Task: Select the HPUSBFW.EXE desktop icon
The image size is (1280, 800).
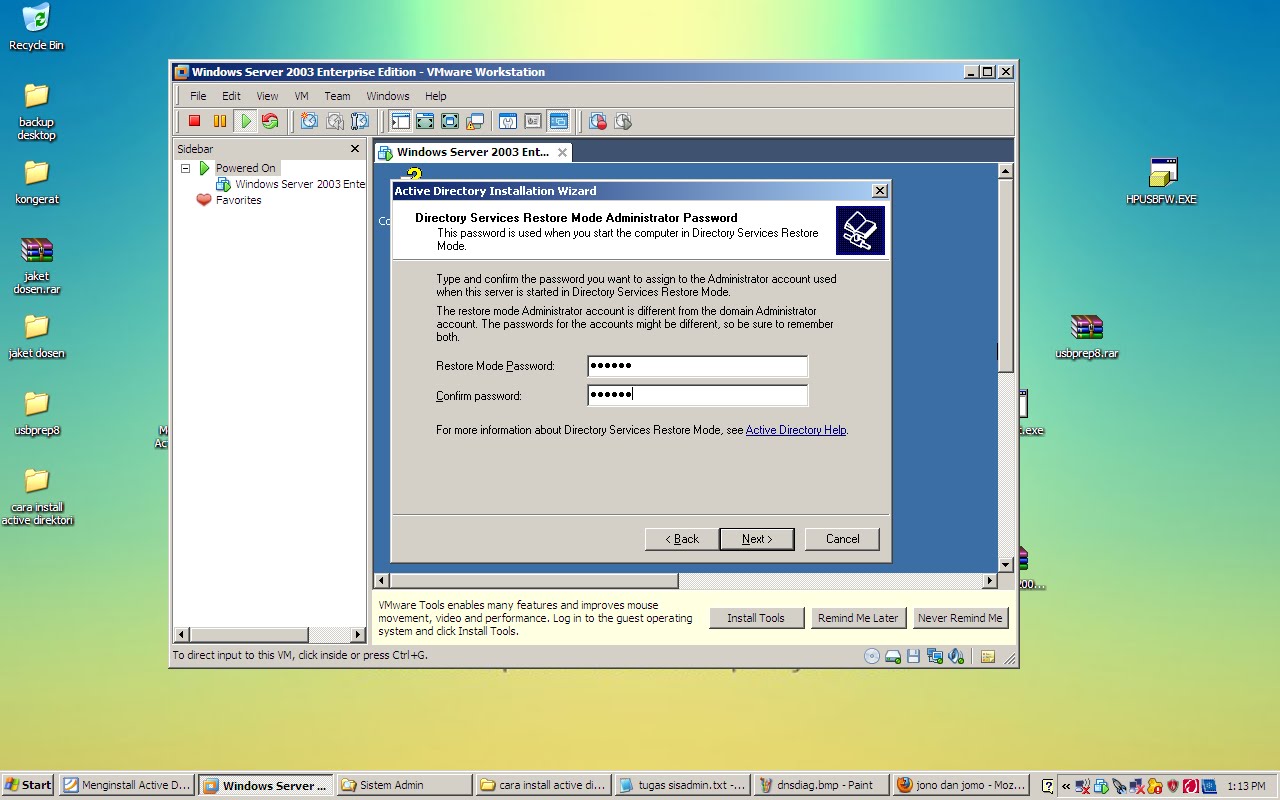Action: (1162, 181)
